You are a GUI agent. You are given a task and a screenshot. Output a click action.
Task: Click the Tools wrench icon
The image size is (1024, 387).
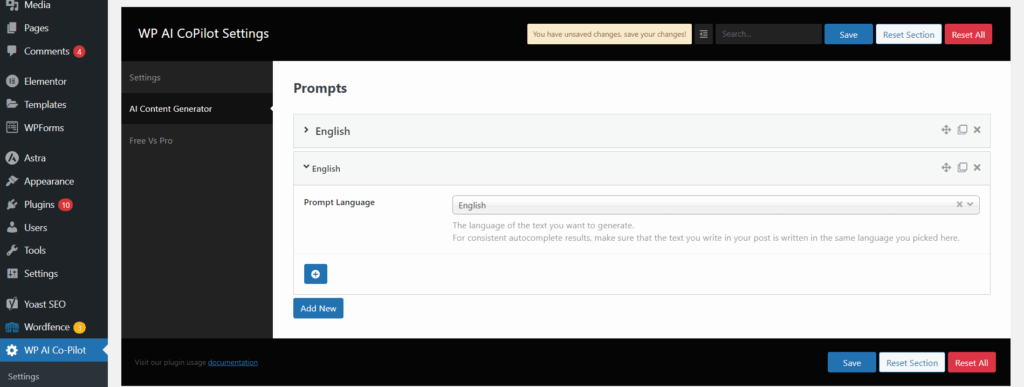pos(12,251)
